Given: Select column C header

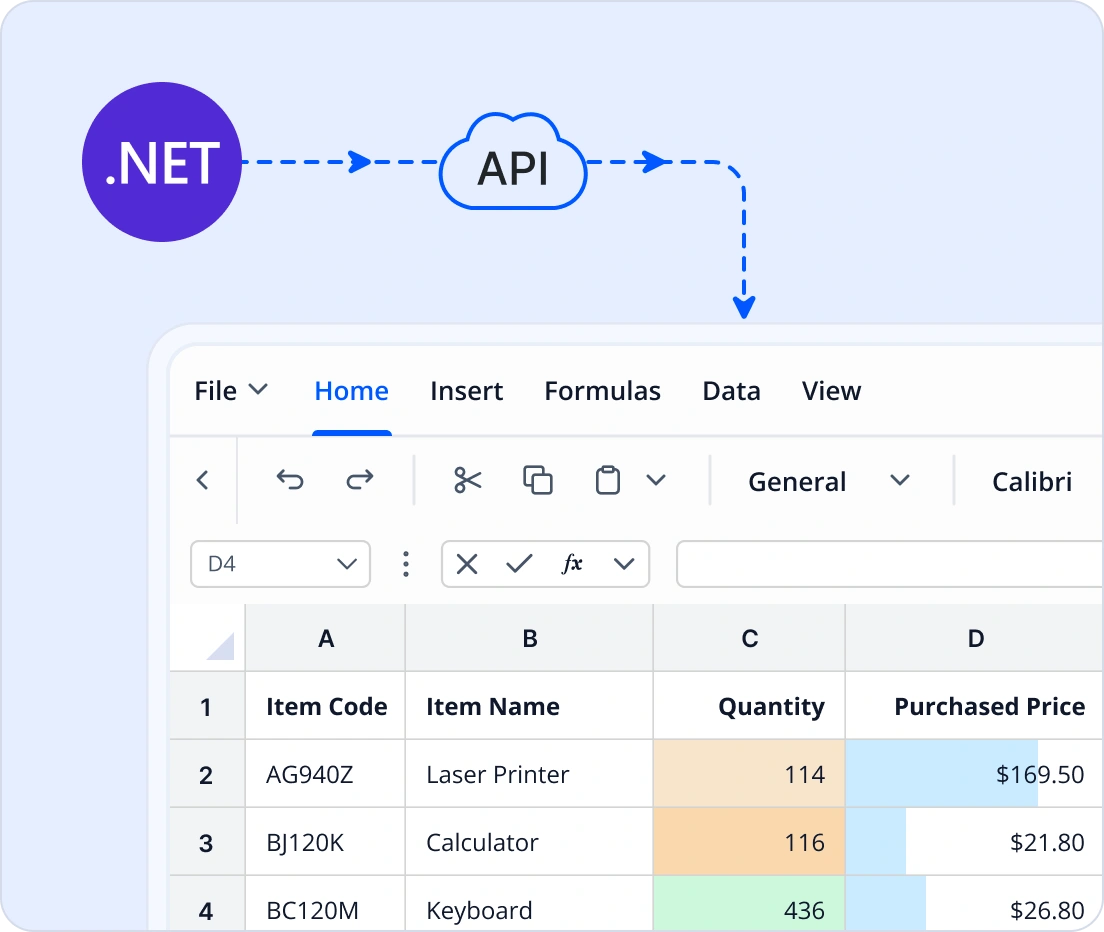Looking at the screenshot, I should click(x=749, y=637).
